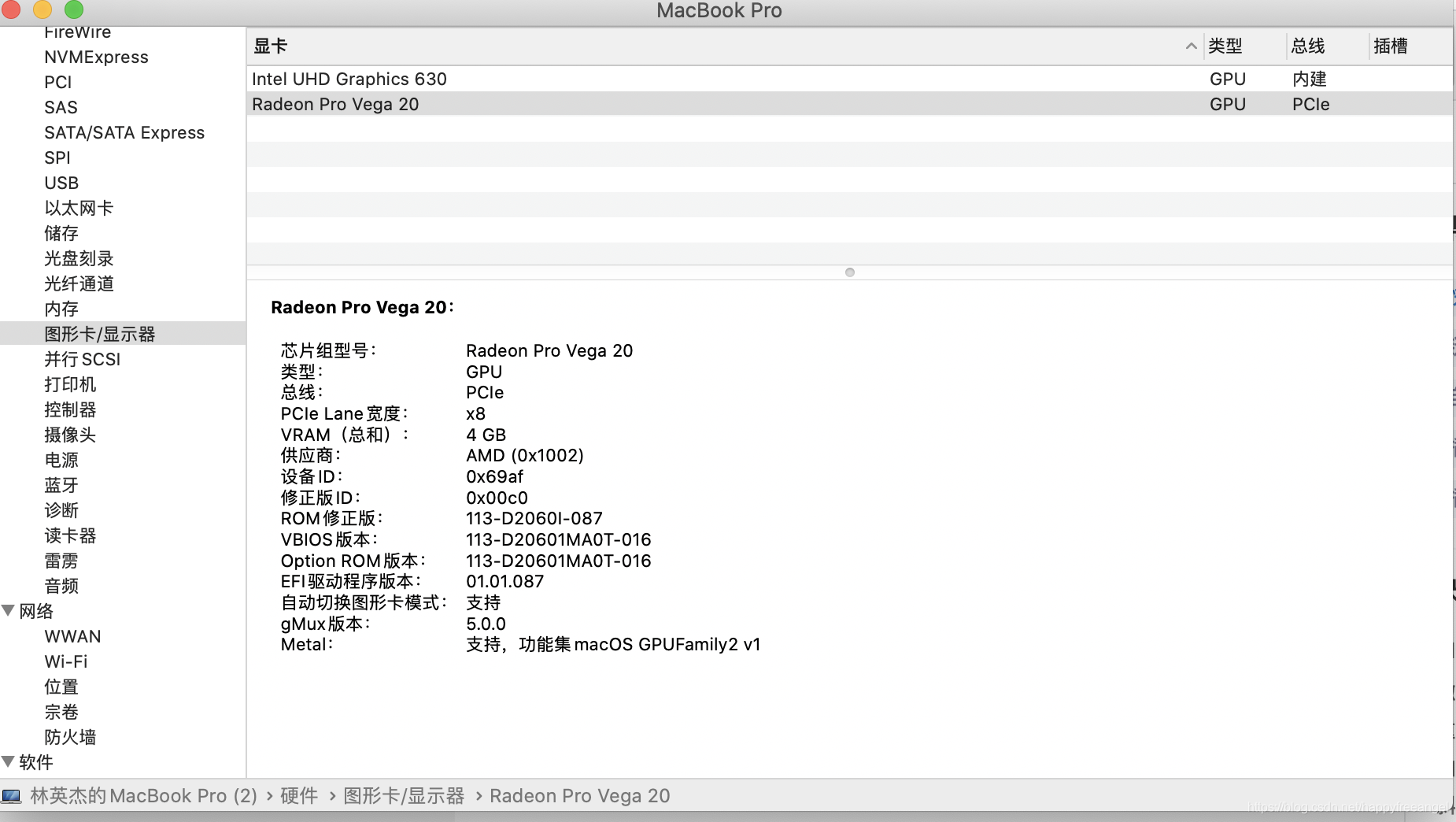Image resolution: width=1456 pixels, height=822 pixels.
Task: Click the PCIe bus cell in Radeon row
Action: tap(1310, 104)
